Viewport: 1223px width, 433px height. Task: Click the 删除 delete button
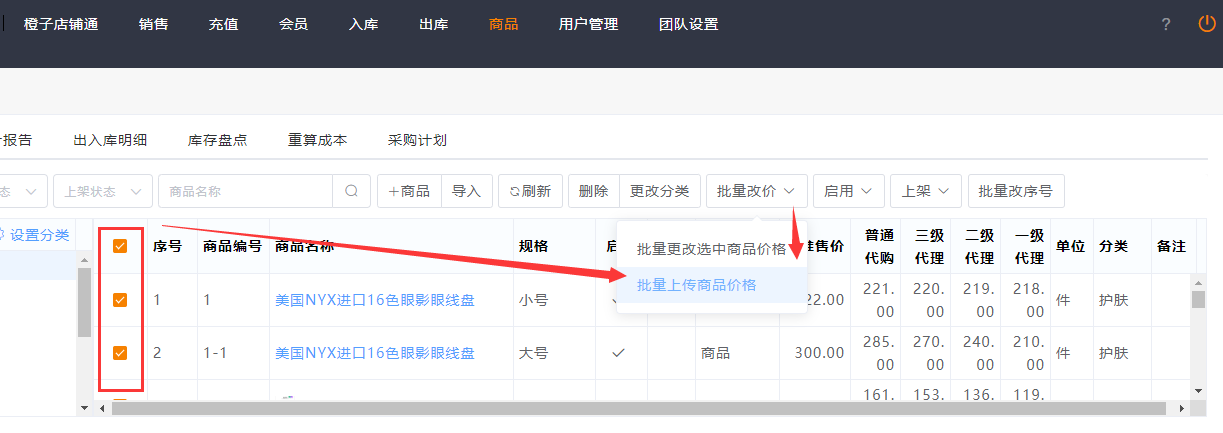[593, 191]
